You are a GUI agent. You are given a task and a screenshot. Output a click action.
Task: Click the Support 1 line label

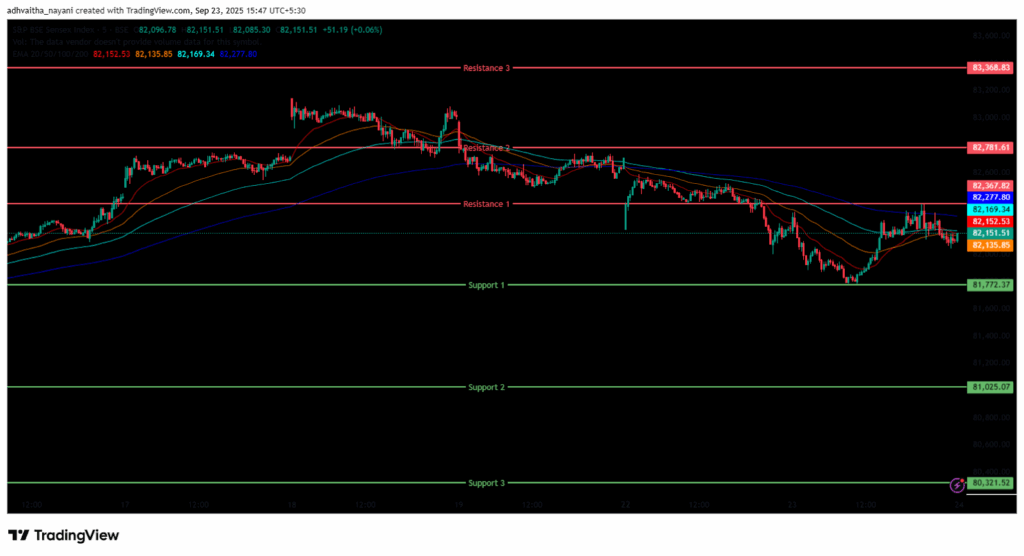pyautogui.click(x=486, y=285)
